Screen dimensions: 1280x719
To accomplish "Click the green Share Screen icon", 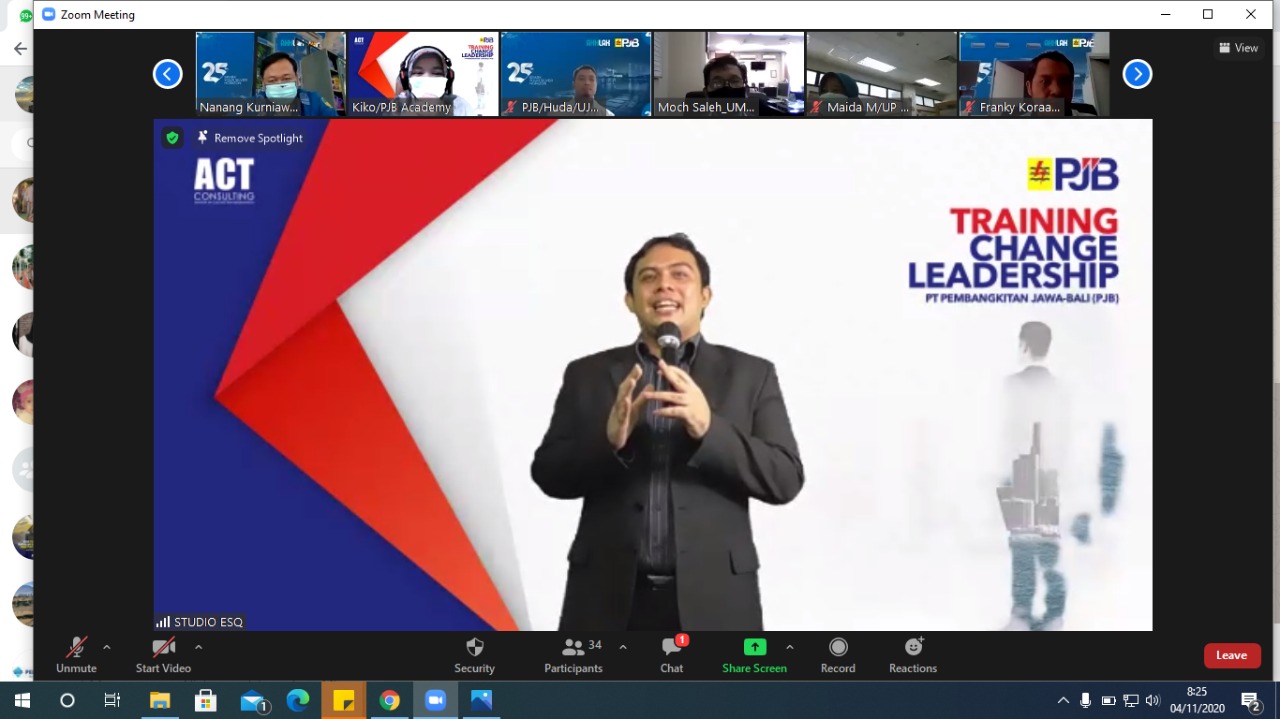I will [754, 648].
